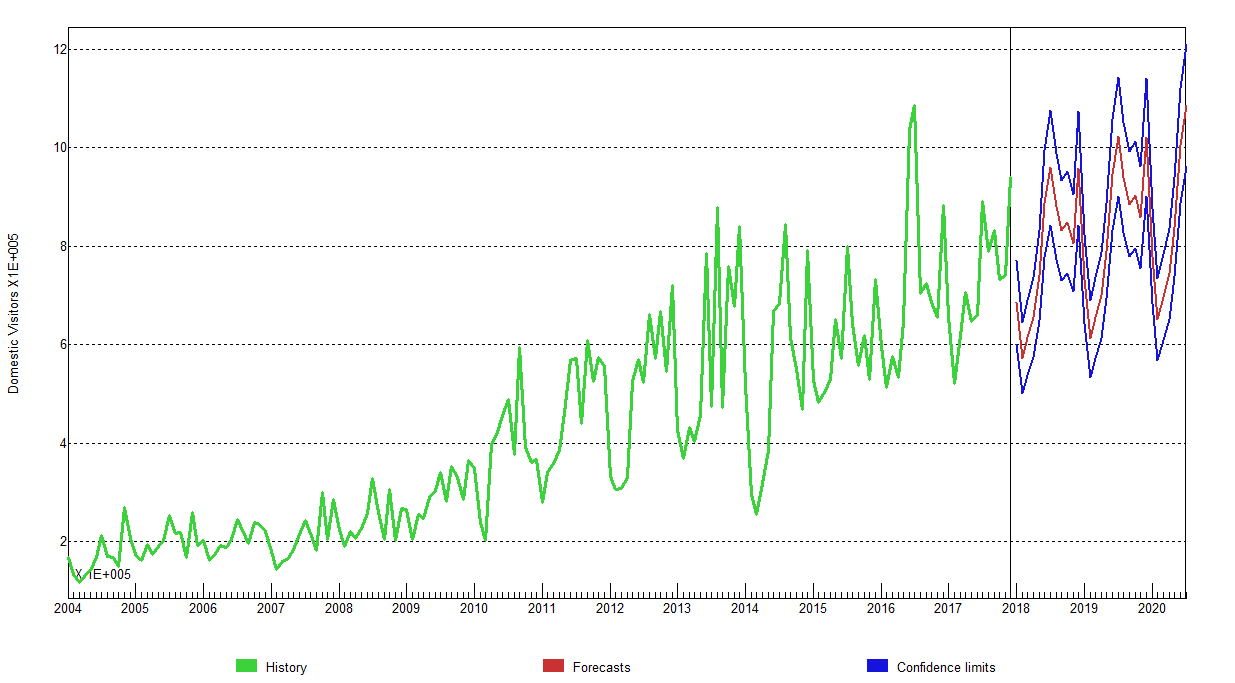Viewport: 1235px width, 683px height.
Task: Click the 2018 label on the X-axis
Action: pos(1016,608)
